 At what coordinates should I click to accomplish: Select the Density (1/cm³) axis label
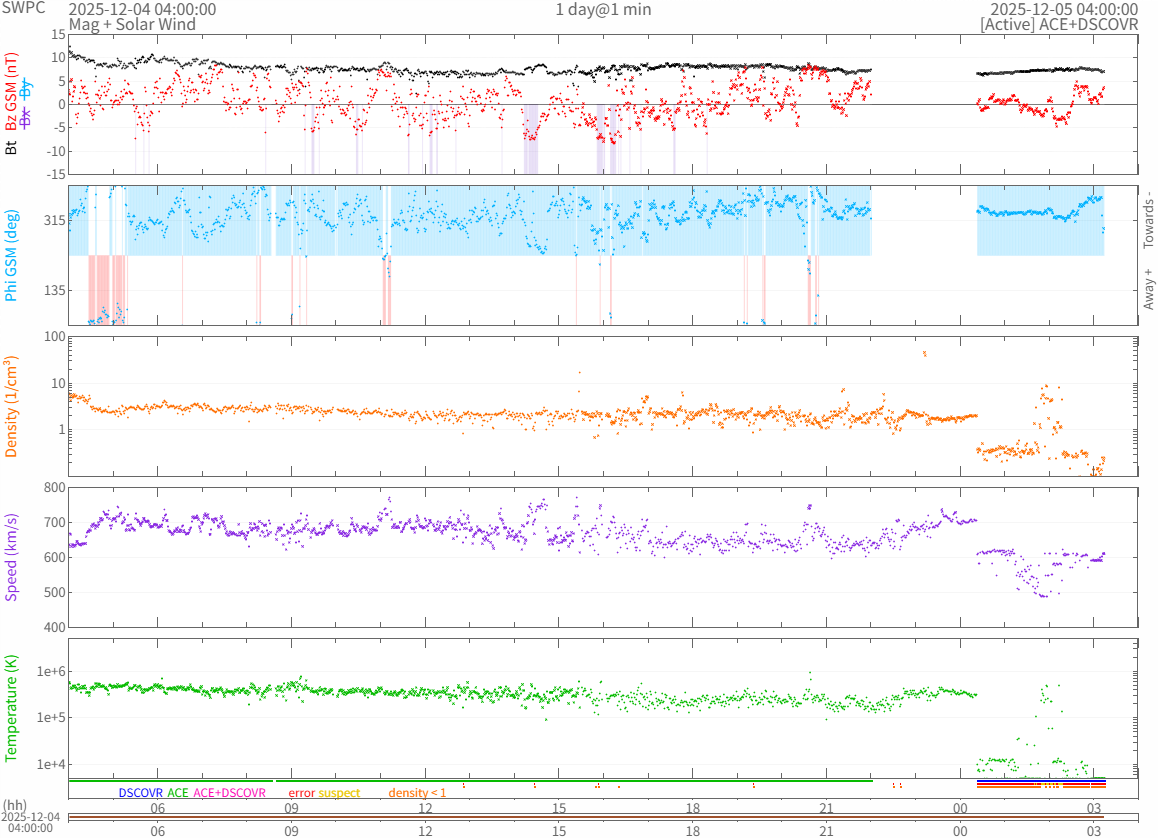pyautogui.click(x=12, y=407)
